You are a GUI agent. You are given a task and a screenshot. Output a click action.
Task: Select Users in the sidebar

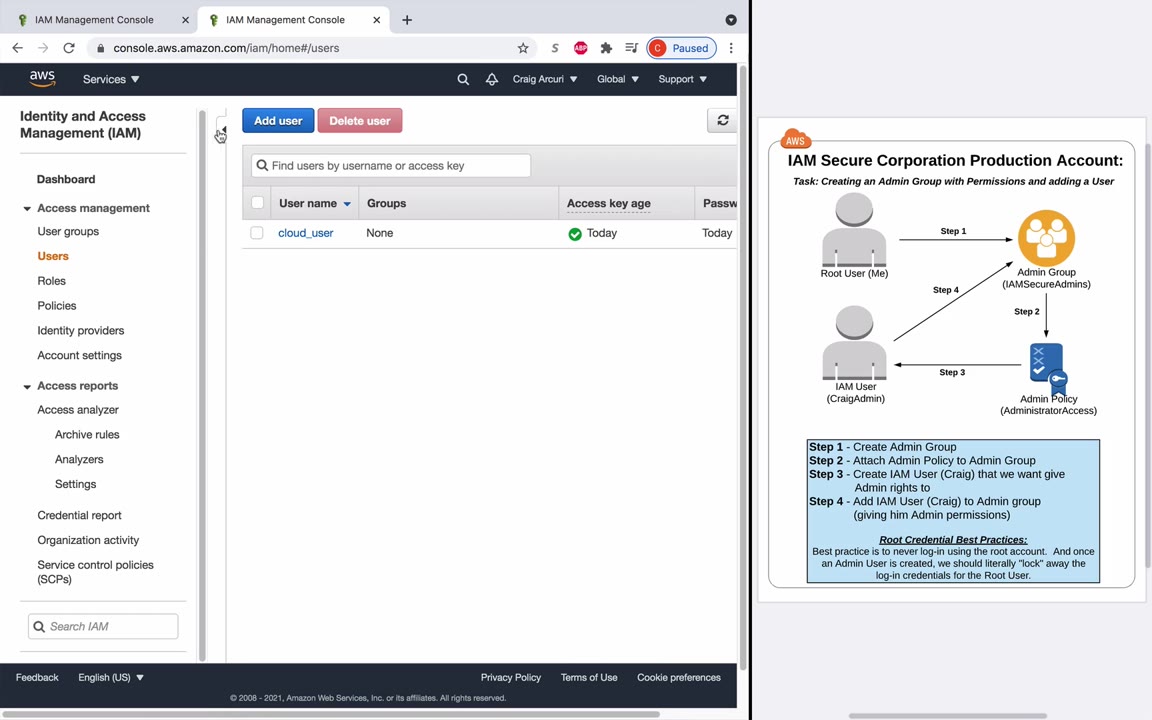pyautogui.click(x=53, y=256)
